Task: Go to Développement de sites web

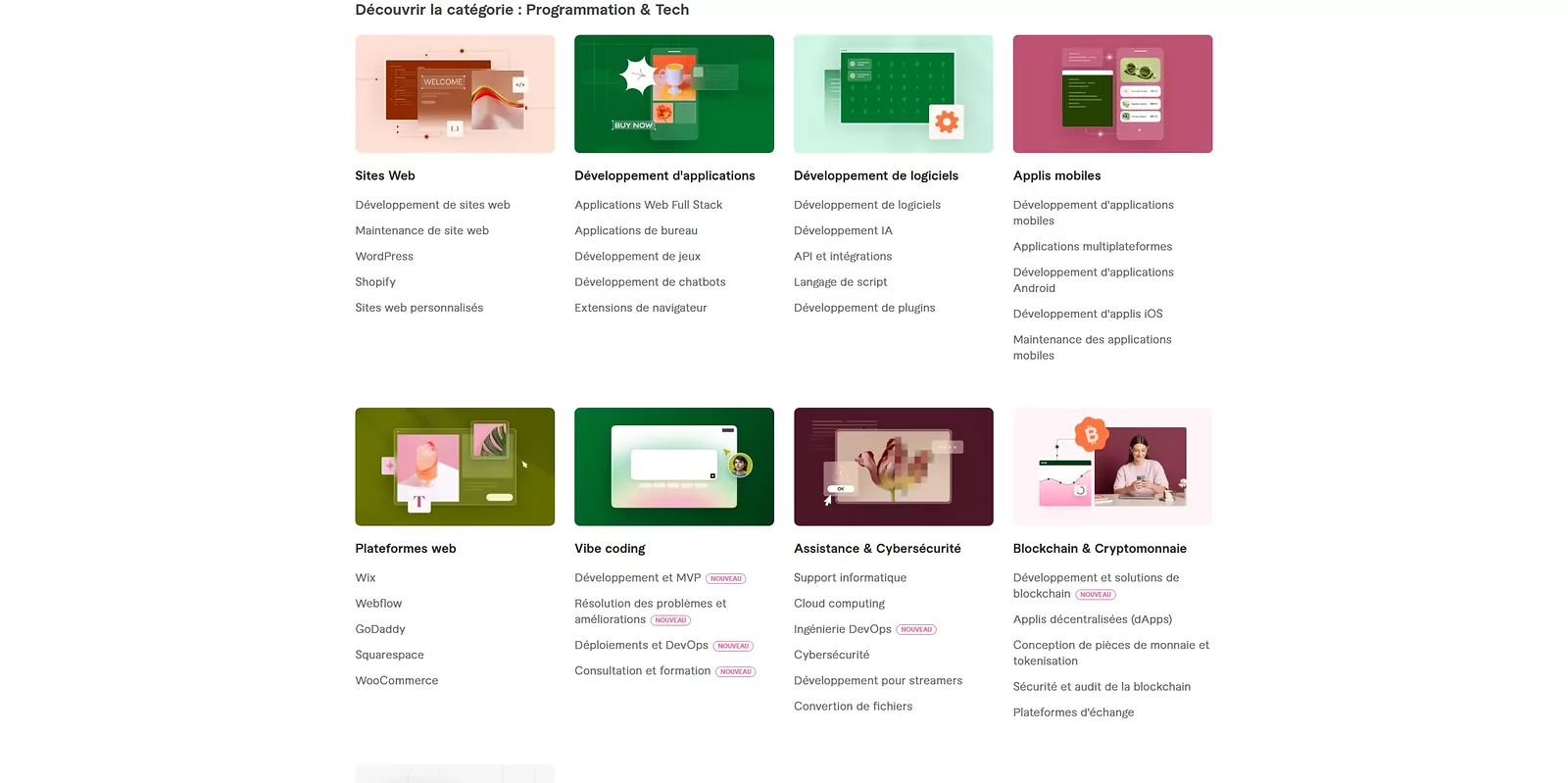Action: pyautogui.click(x=432, y=205)
